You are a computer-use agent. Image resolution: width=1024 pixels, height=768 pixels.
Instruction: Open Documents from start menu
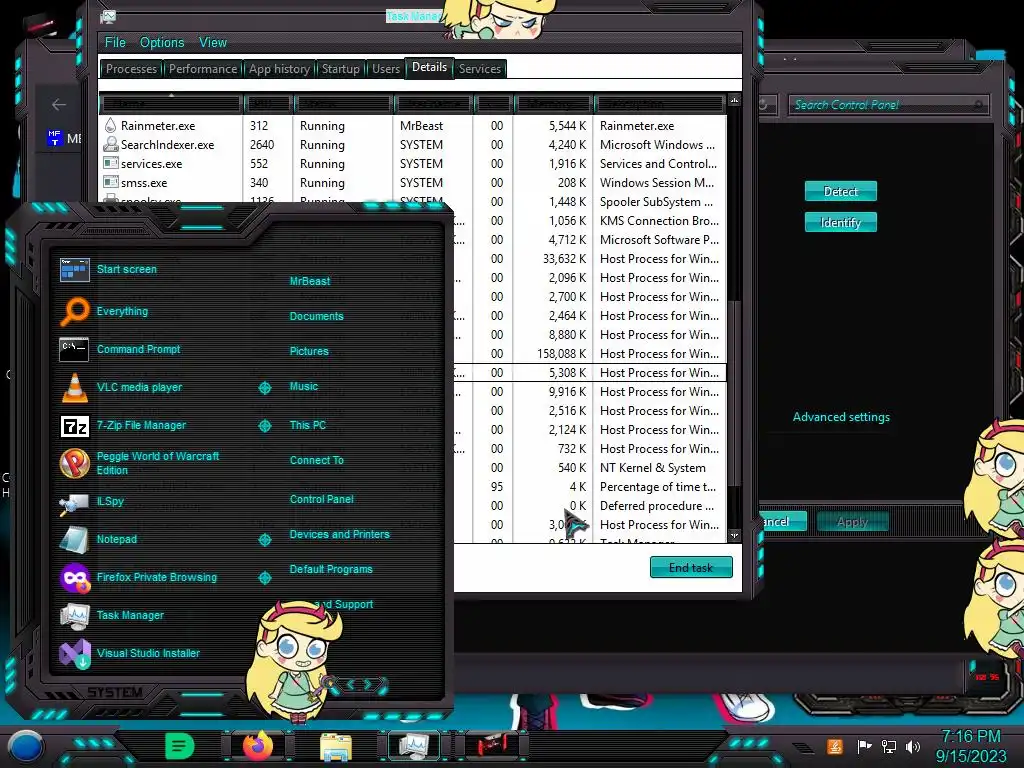pos(316,316)
